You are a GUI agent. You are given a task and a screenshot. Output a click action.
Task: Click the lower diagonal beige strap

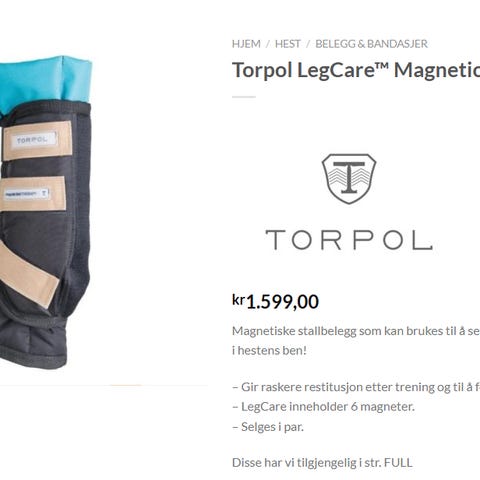(28, 274)
